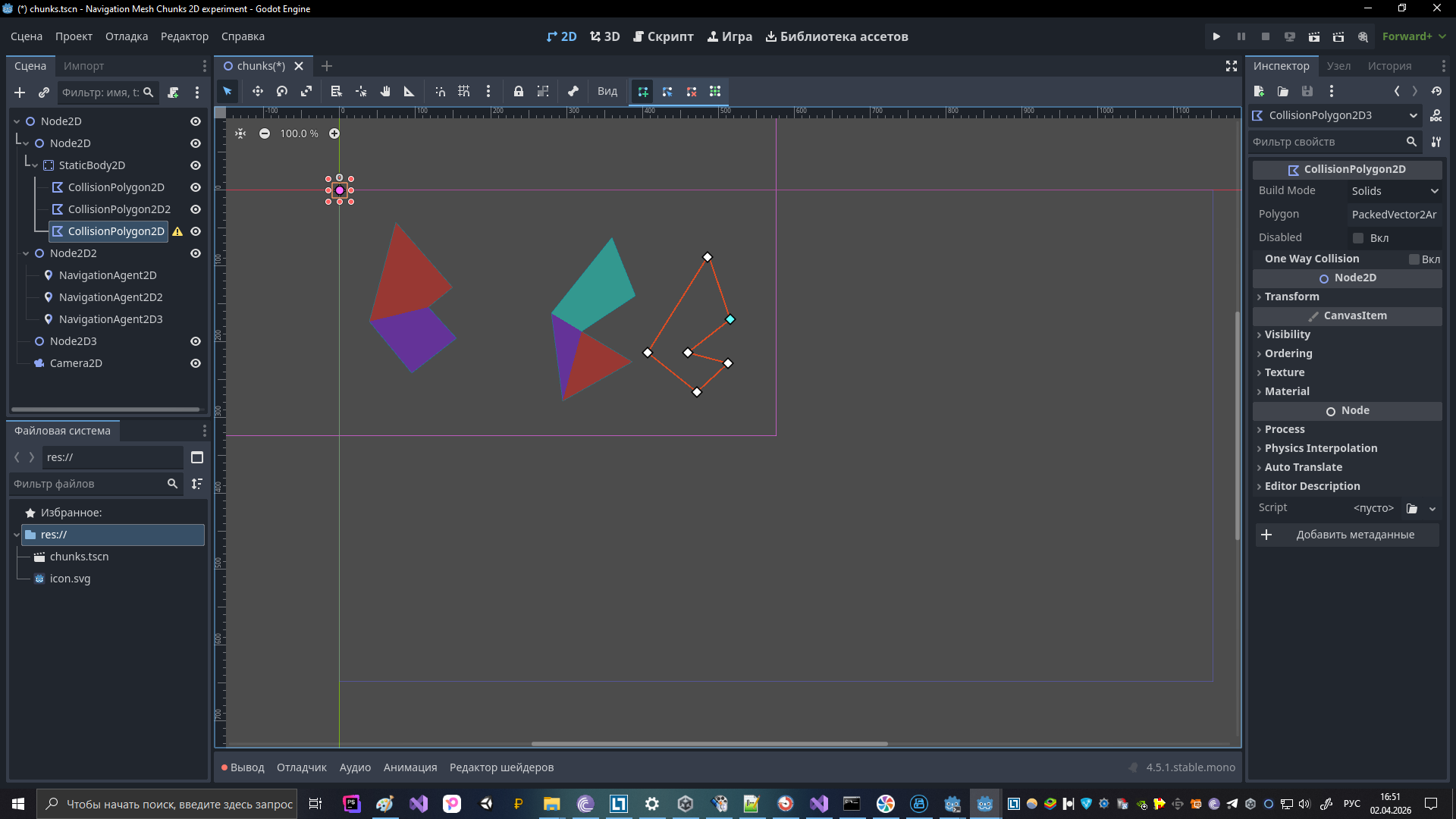Enable the Disabled checkbox
Screen dimensions: 1456x819
click(x=1358, y=238)
